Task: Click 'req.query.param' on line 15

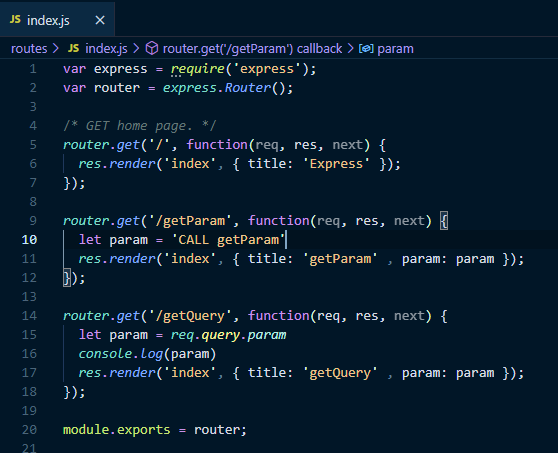Action: (228, 335)
